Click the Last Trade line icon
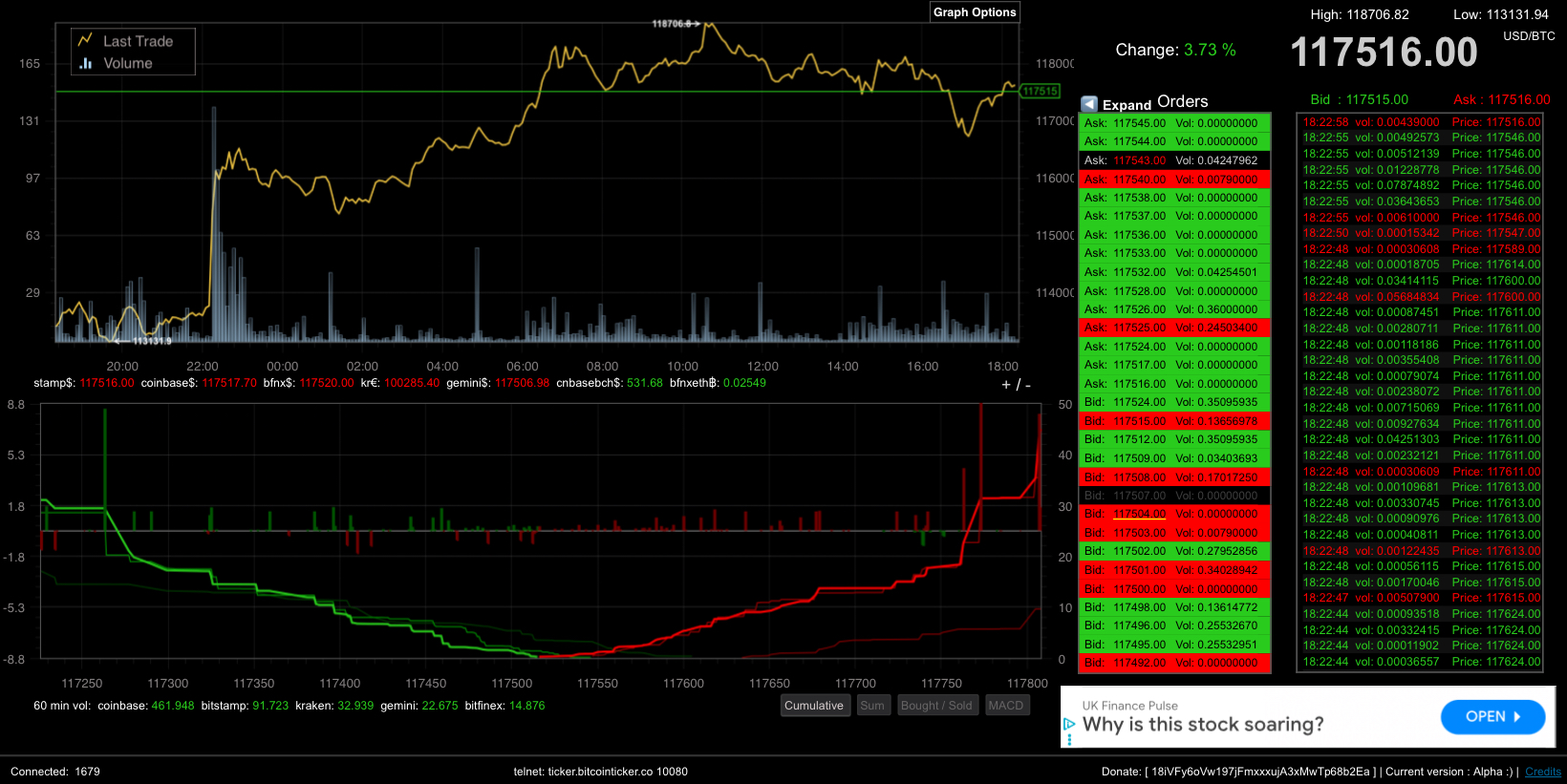The width and height of the screenshot is (1567, 784). (85, 40)
